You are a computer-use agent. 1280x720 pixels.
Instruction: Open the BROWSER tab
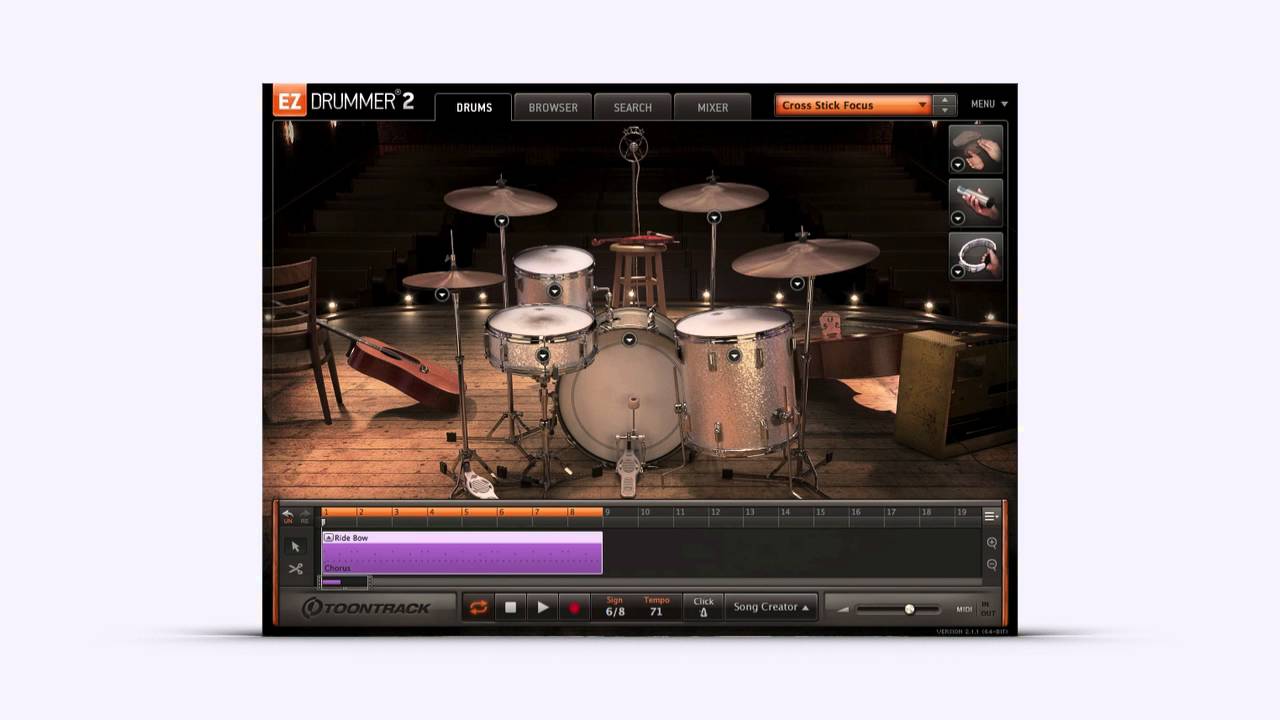coord(553,107)
